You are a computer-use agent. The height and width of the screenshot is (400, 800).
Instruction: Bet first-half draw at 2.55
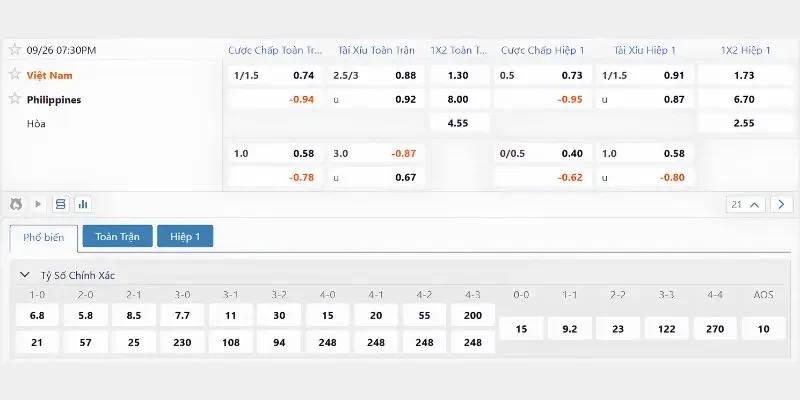(745, 123)
